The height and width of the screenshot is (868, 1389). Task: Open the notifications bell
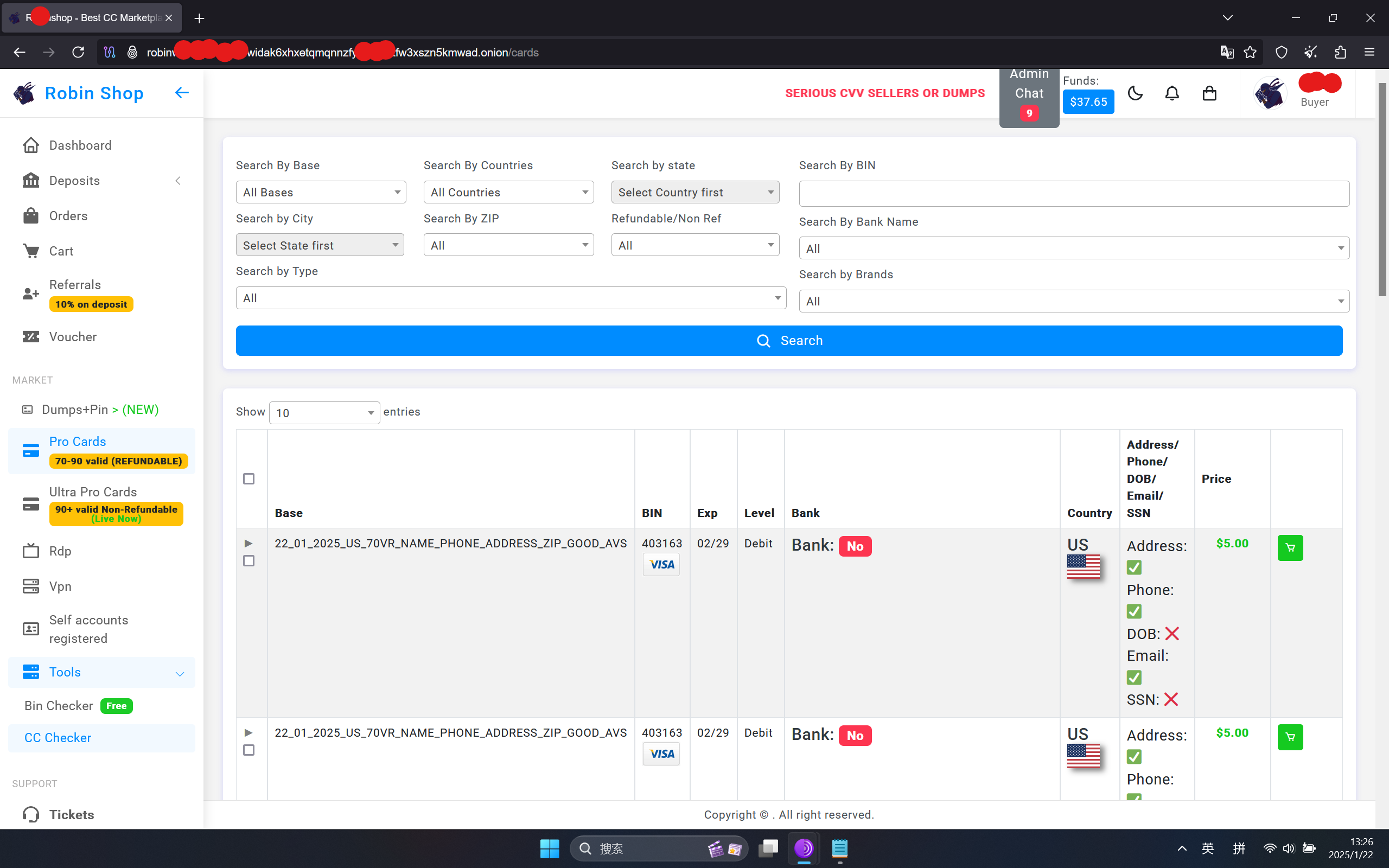click(1172, 93)
